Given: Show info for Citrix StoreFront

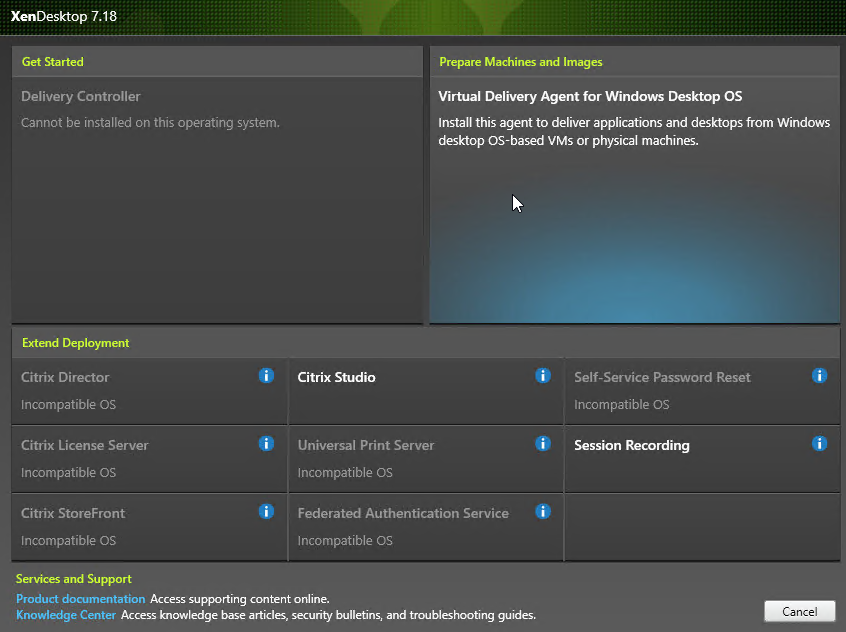Looking at the screenshot, I should pos(266,511).
